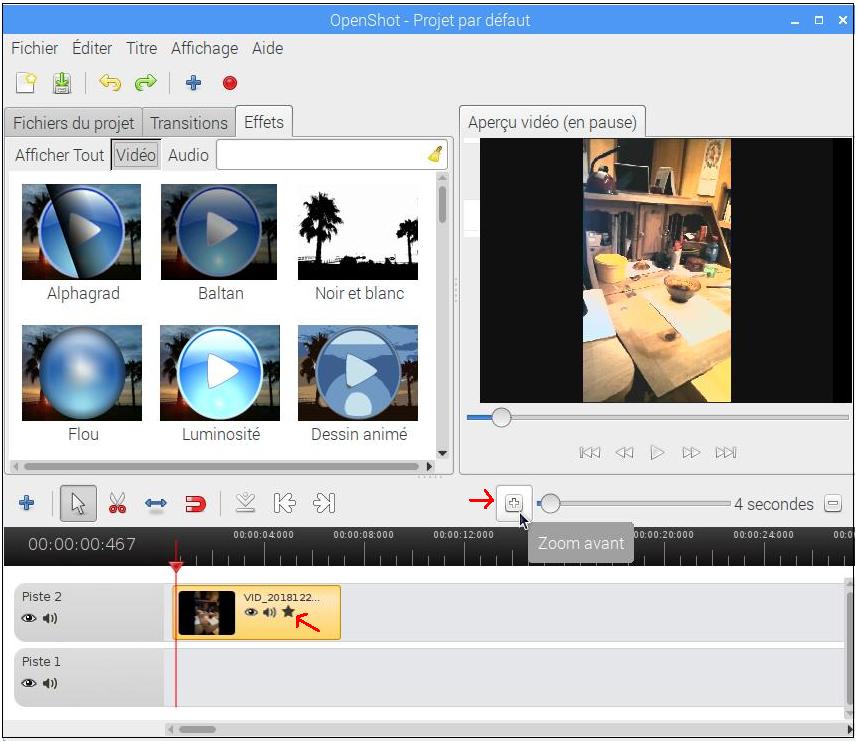
Task: Click the timeline scrollbar right arrow
Action: 849,729
